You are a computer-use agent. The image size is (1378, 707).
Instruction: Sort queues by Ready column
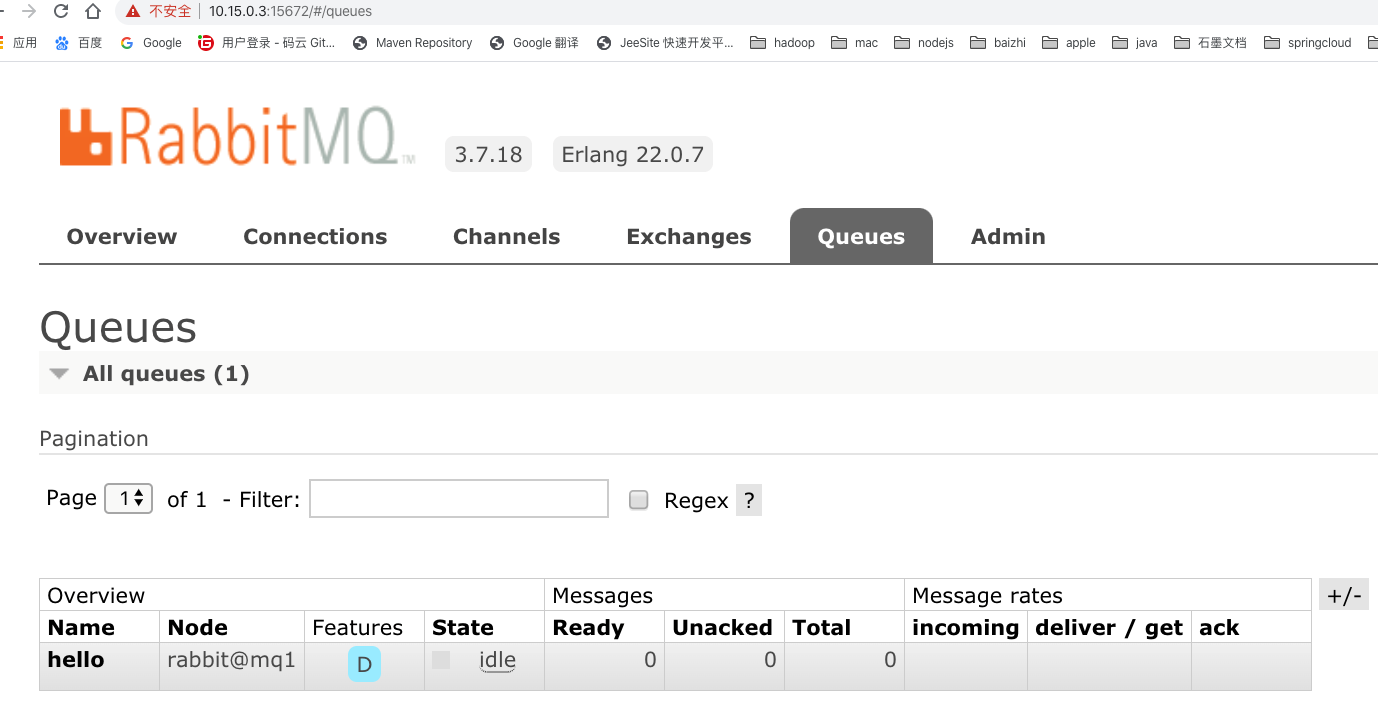pyautogui.click(x=588, y=628)
